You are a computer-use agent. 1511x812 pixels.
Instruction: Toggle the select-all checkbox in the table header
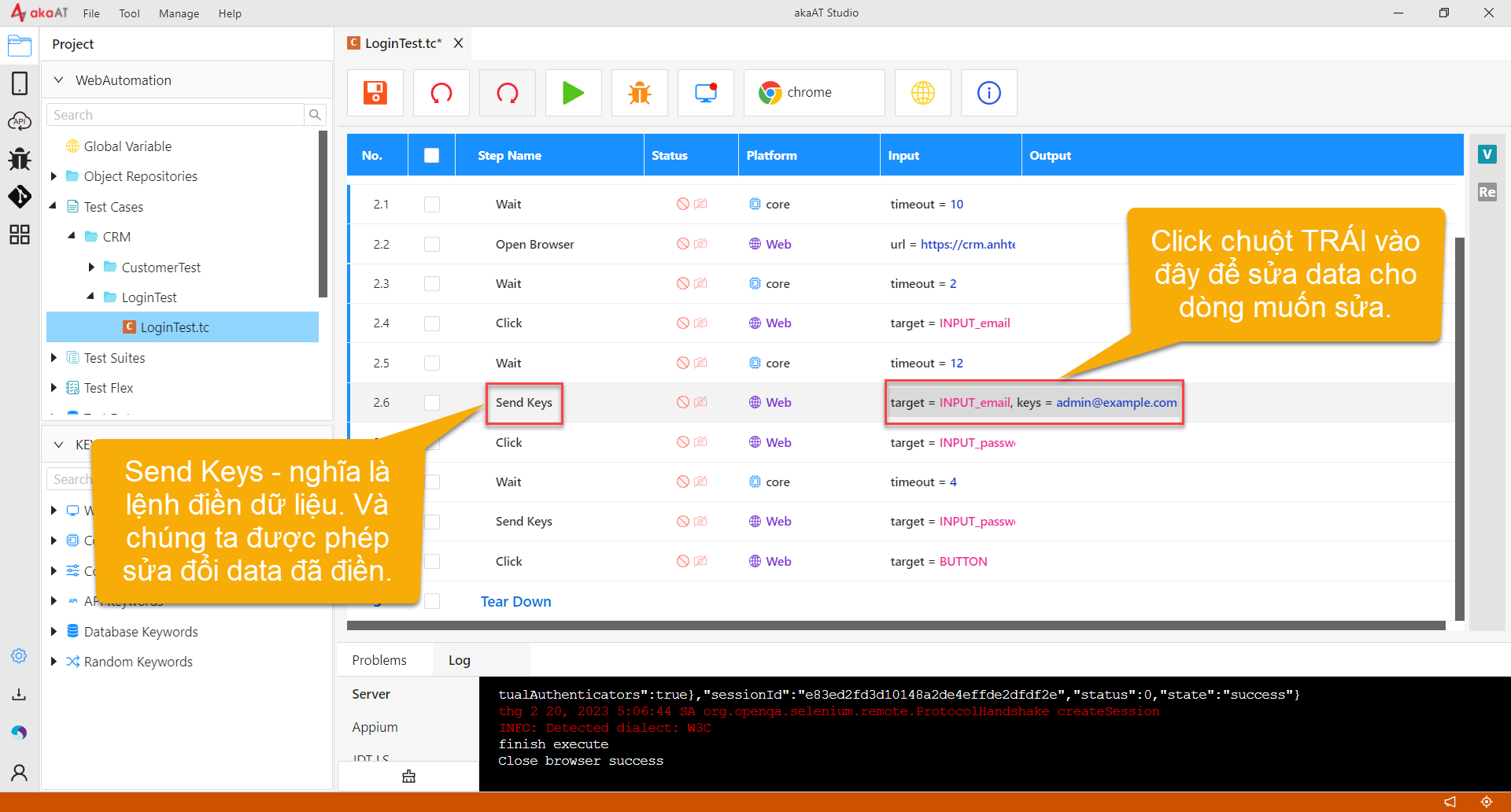(x=431, y=155)
